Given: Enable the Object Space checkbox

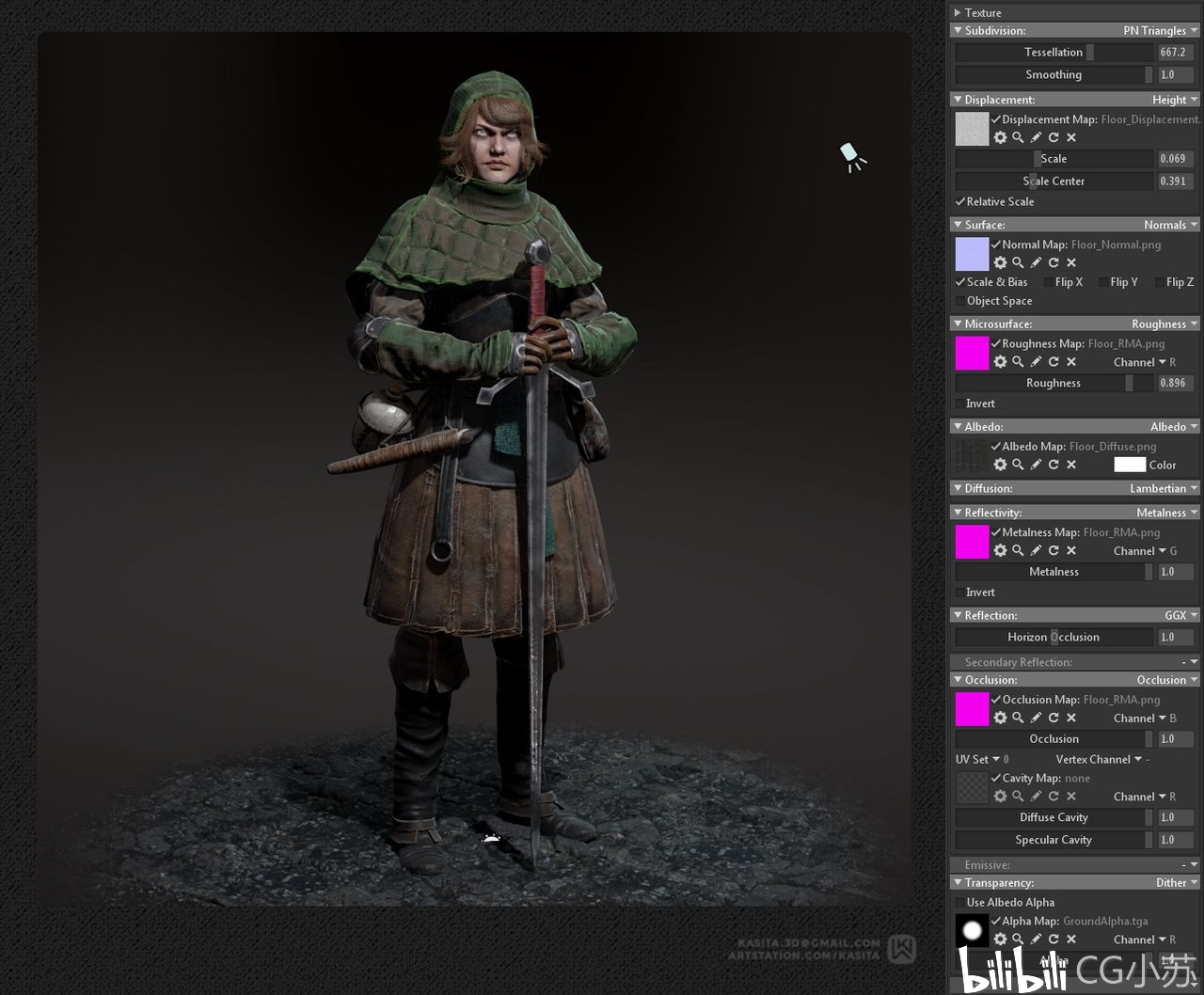Looking at the screenshot, I should 960,301.
